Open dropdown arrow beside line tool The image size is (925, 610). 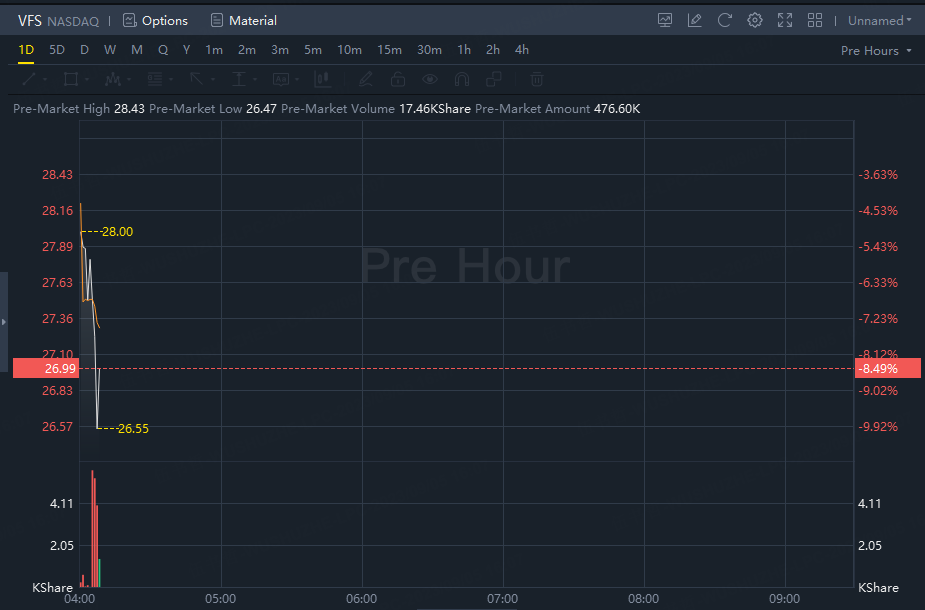pyautogui.click(x=45, y=80)
